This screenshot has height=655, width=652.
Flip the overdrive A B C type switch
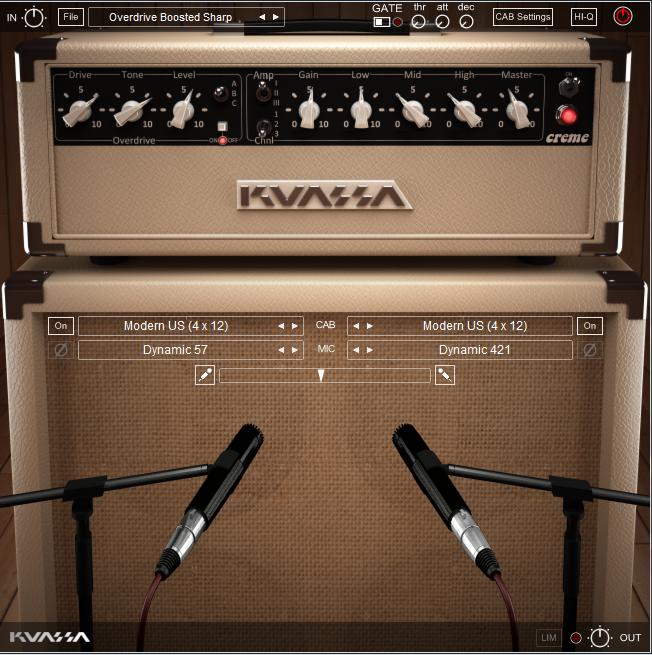click(220, 94)
